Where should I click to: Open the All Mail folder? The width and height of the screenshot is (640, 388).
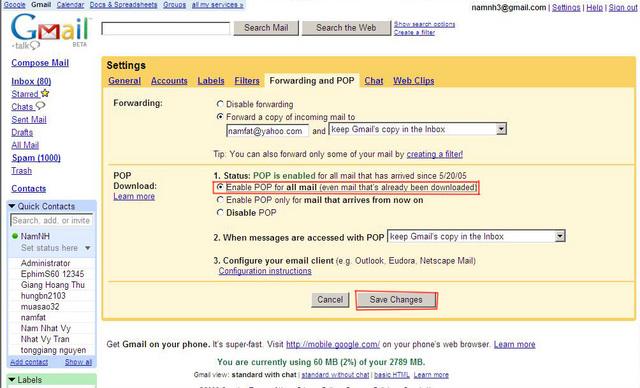point(25,145)
